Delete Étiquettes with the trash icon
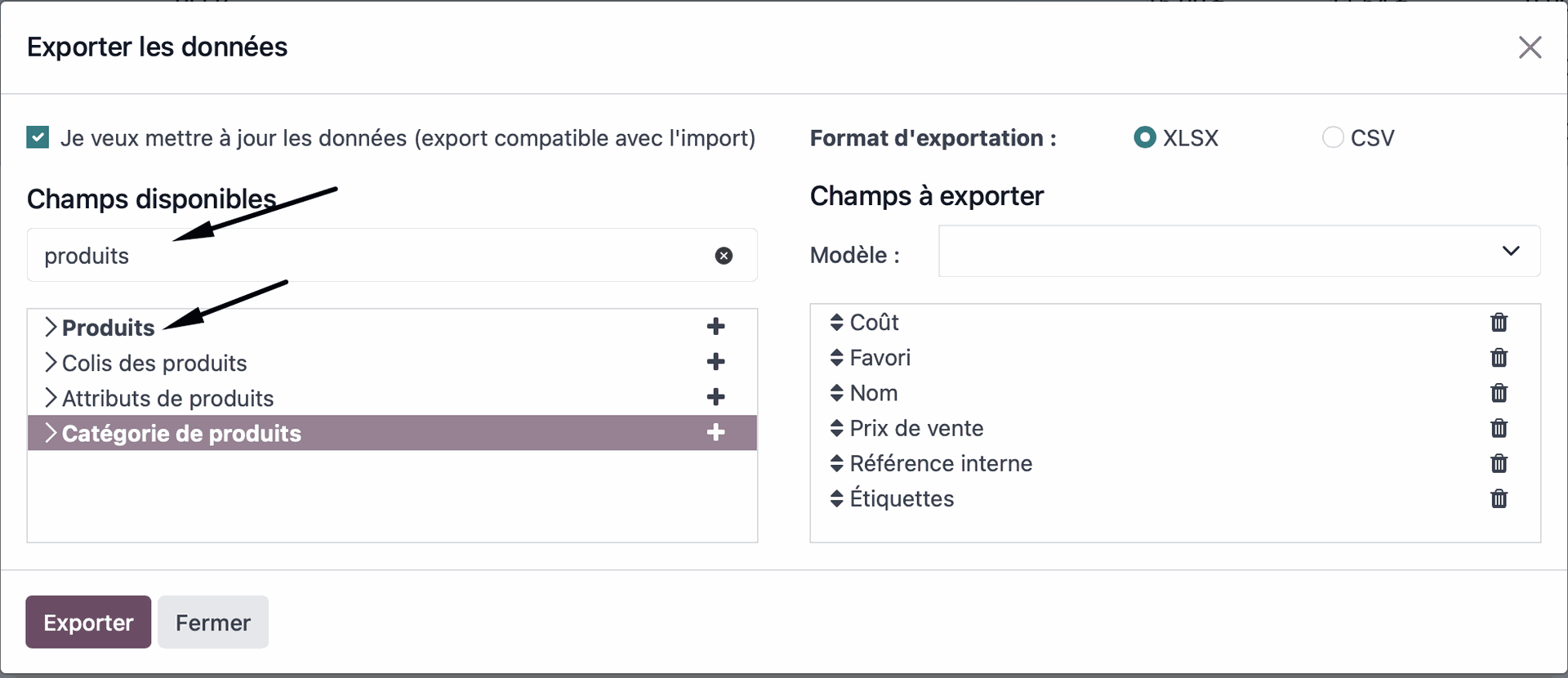Viewport: 1568px width, 678px height. click(x=1499, y=498)
